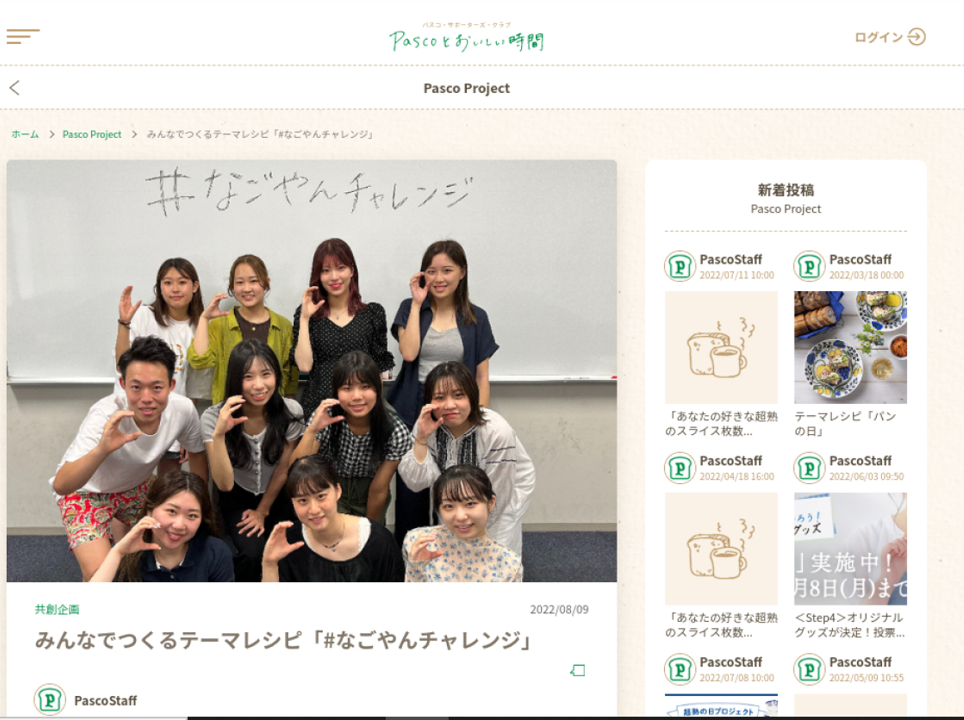Image resolution: width=964 pixels, height=720 pixels.
Task: Open post テーマレシピ「パンの日」
Action: point(845,424)
